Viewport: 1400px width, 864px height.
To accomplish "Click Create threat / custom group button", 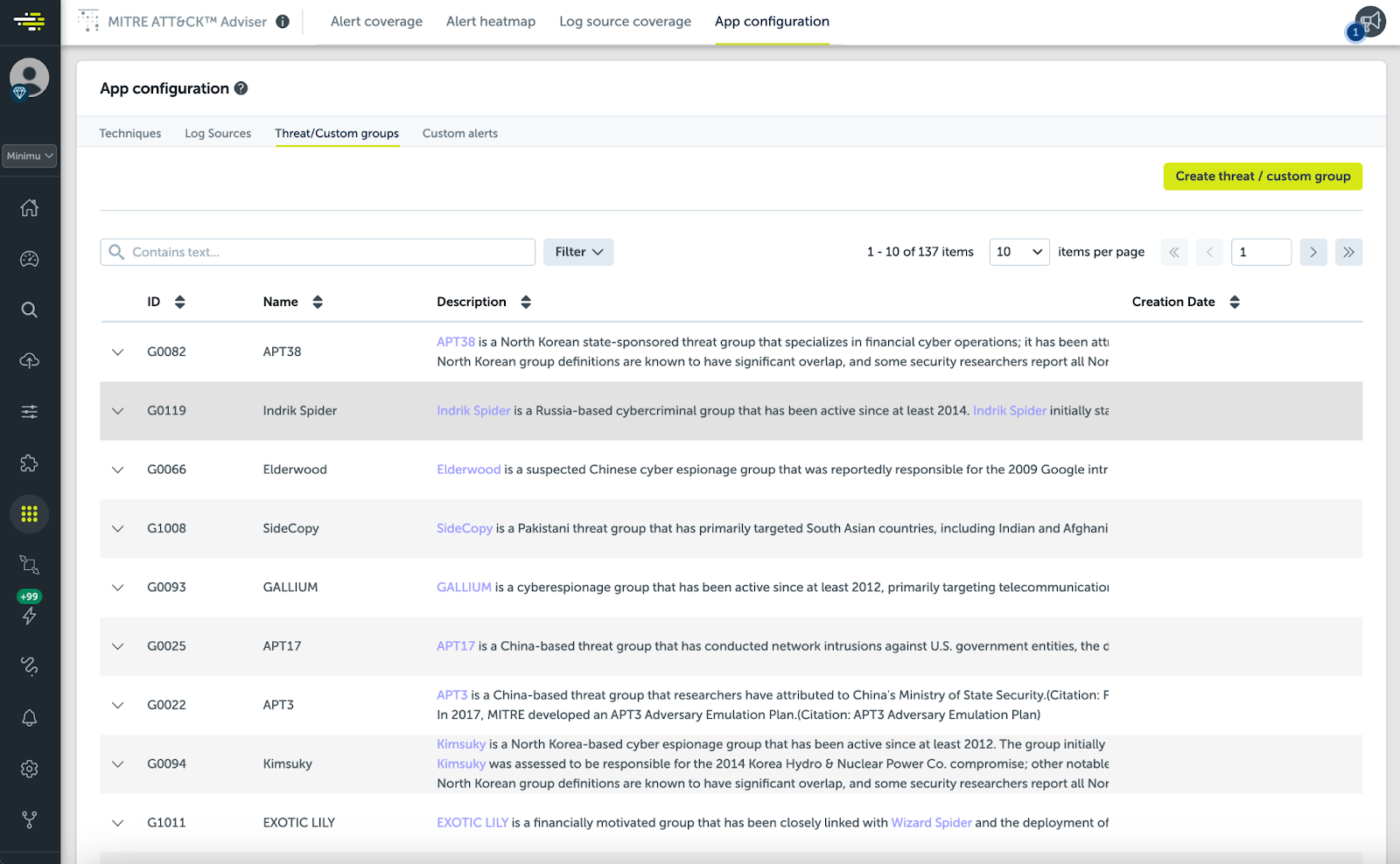I will tap(1263, 176).
